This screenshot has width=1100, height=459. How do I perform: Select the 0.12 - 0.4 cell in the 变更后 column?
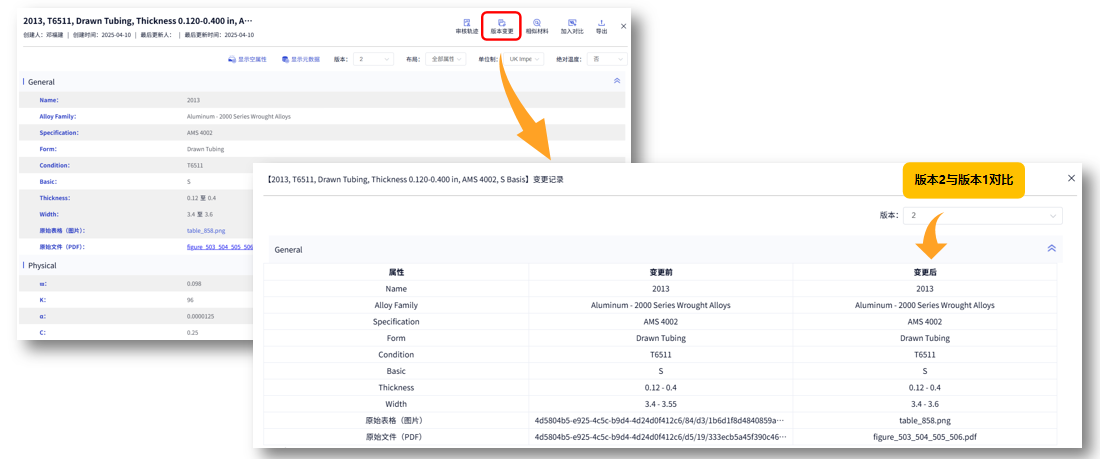[x=925, y=387]
